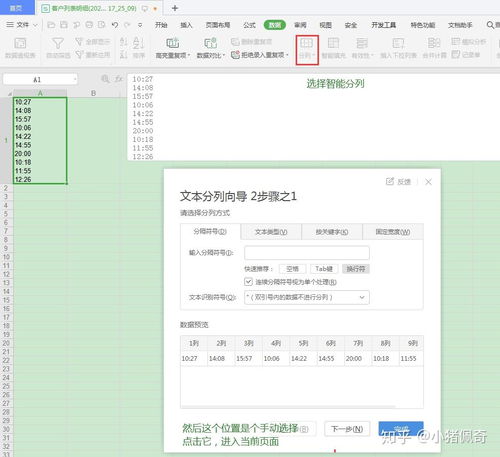Screen dimensions: 500x457
Task: Switch to the 公式 ribbon tab
Action: 249,25
